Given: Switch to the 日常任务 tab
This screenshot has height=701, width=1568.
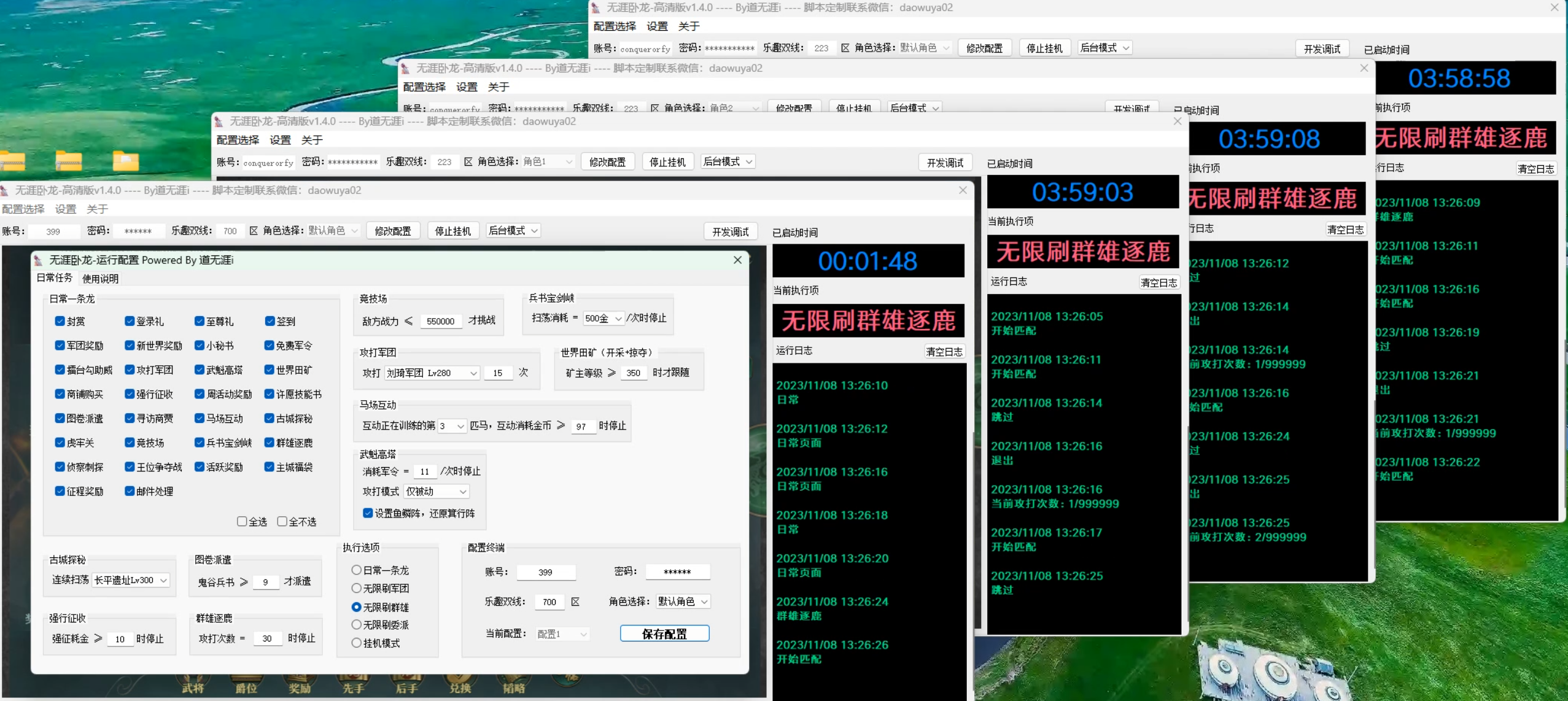Looking at the screenshot, I should click(55, 278).
